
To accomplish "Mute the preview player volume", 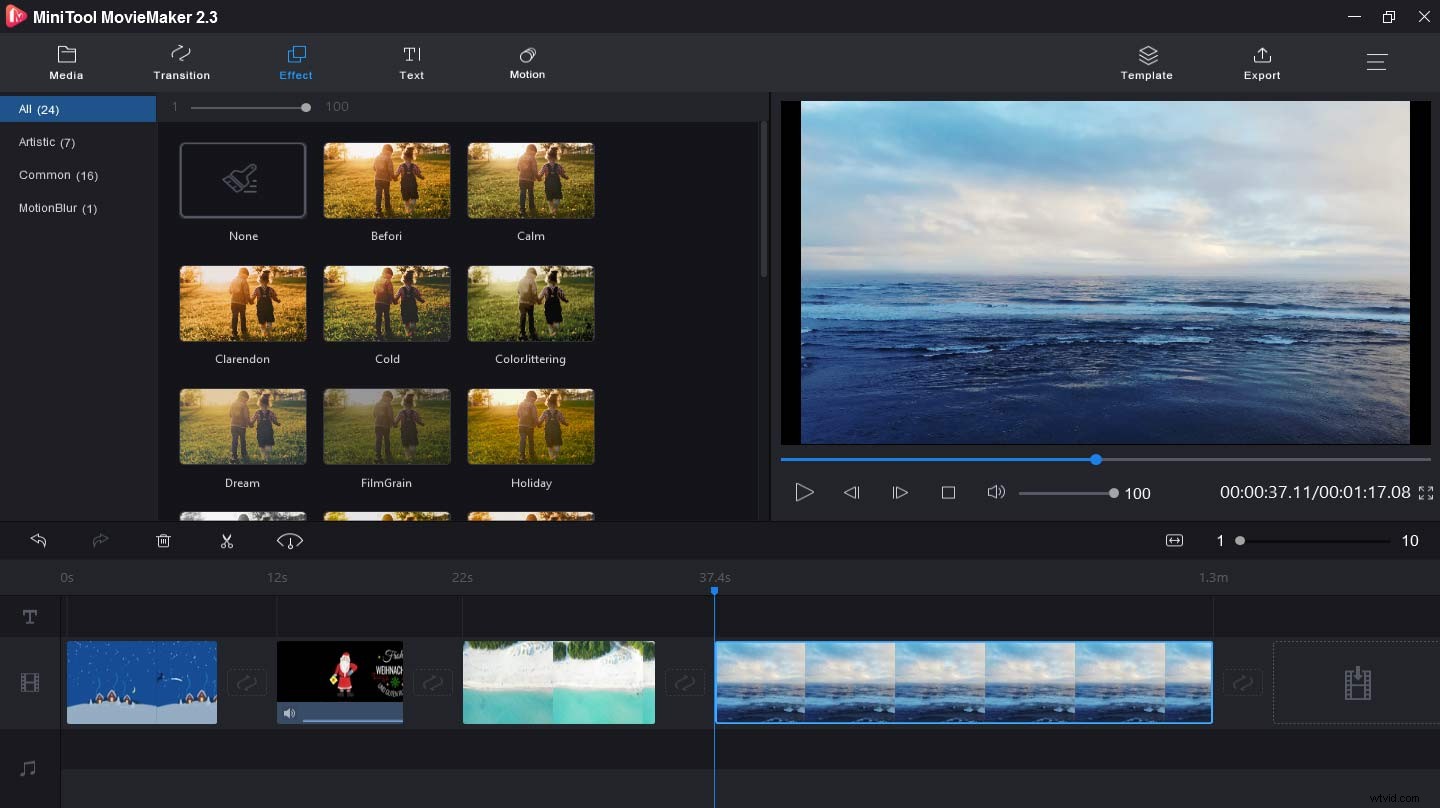I will 996,492.
